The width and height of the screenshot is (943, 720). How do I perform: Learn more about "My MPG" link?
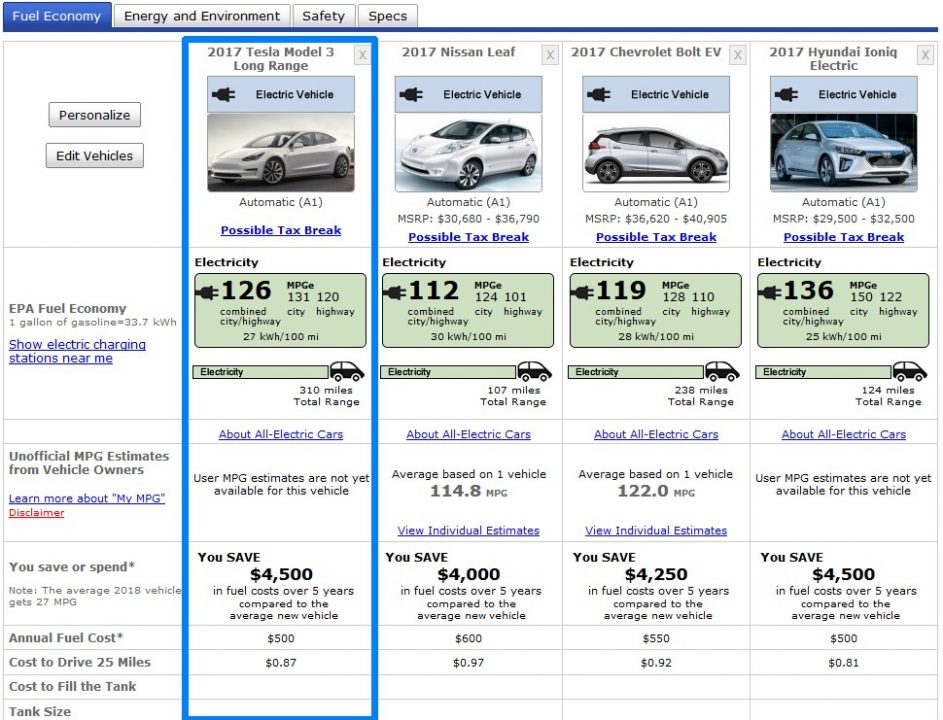(x=87, y=498)
